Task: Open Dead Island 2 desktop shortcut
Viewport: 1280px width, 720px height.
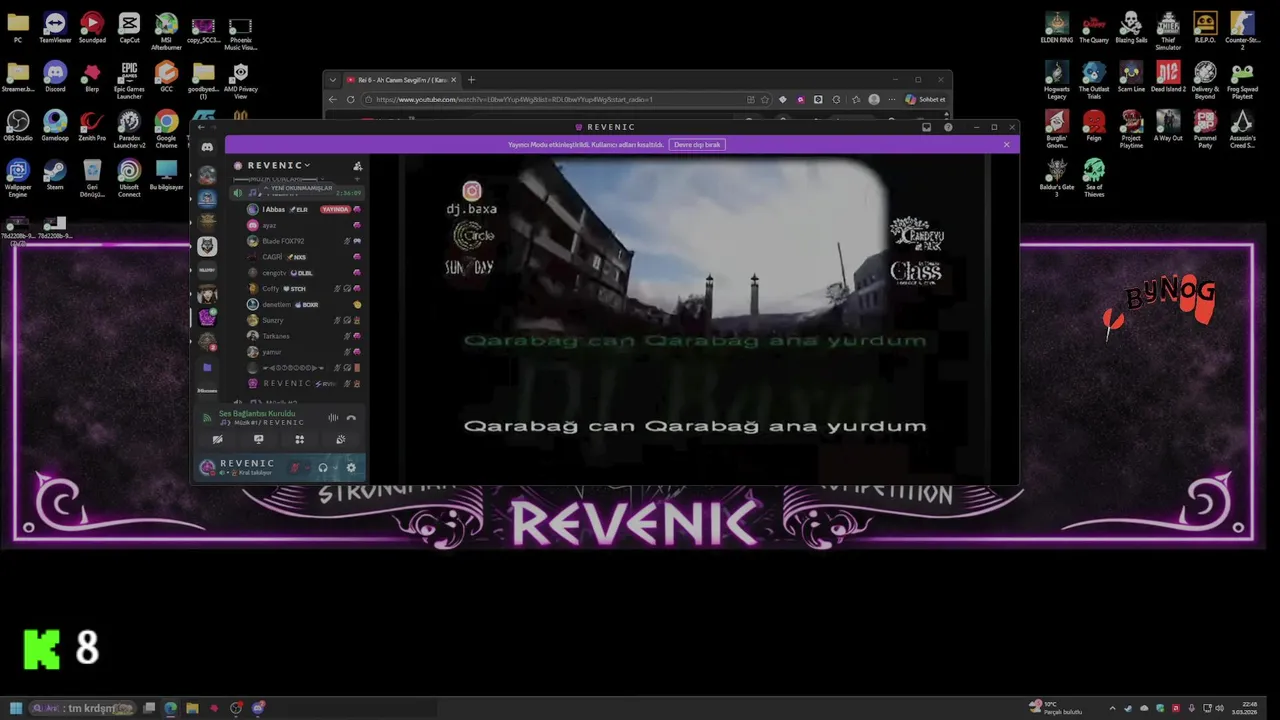Action: pyautogui.click(x=1168, y=77)
